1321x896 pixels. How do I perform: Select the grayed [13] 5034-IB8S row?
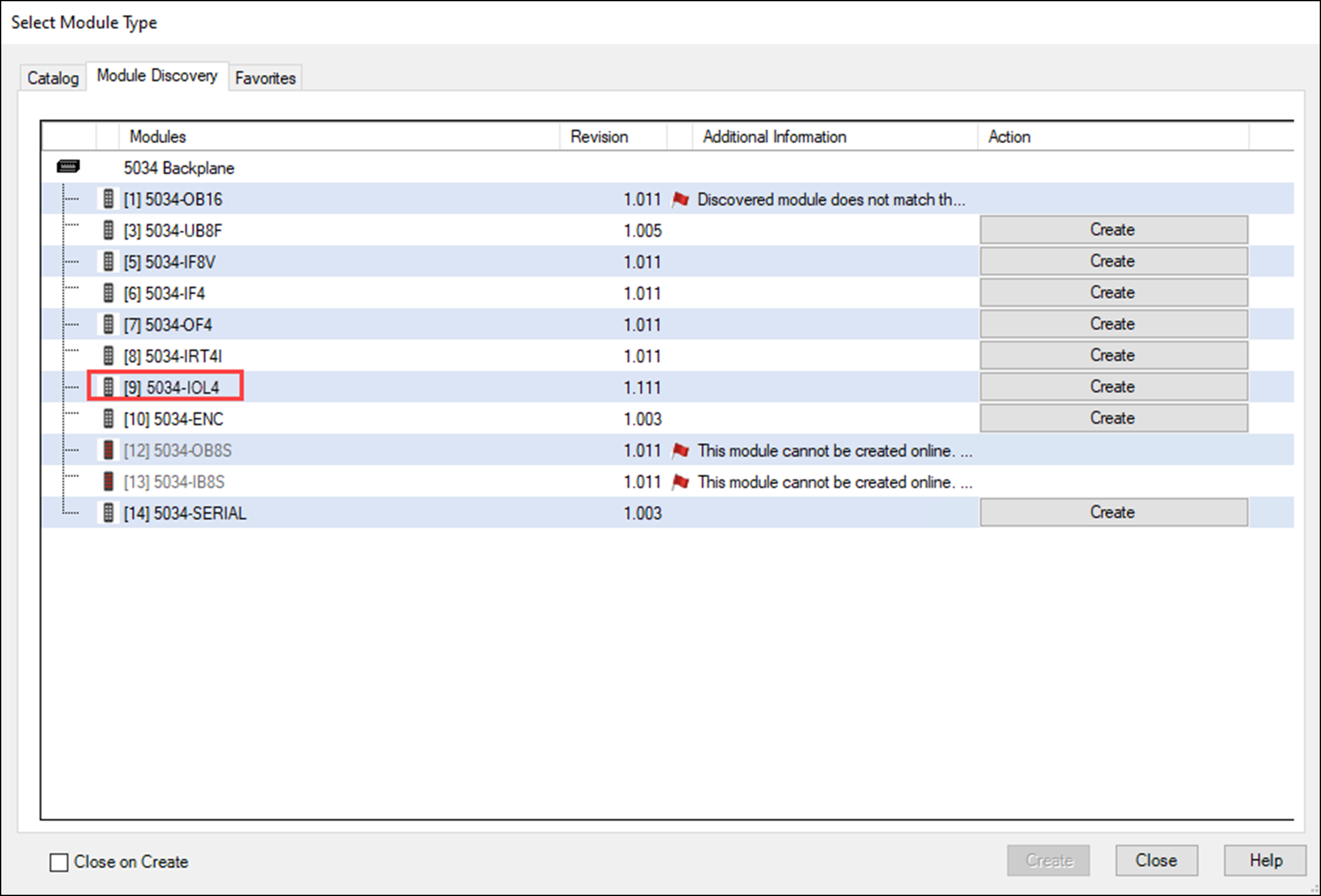coord(667,482)
